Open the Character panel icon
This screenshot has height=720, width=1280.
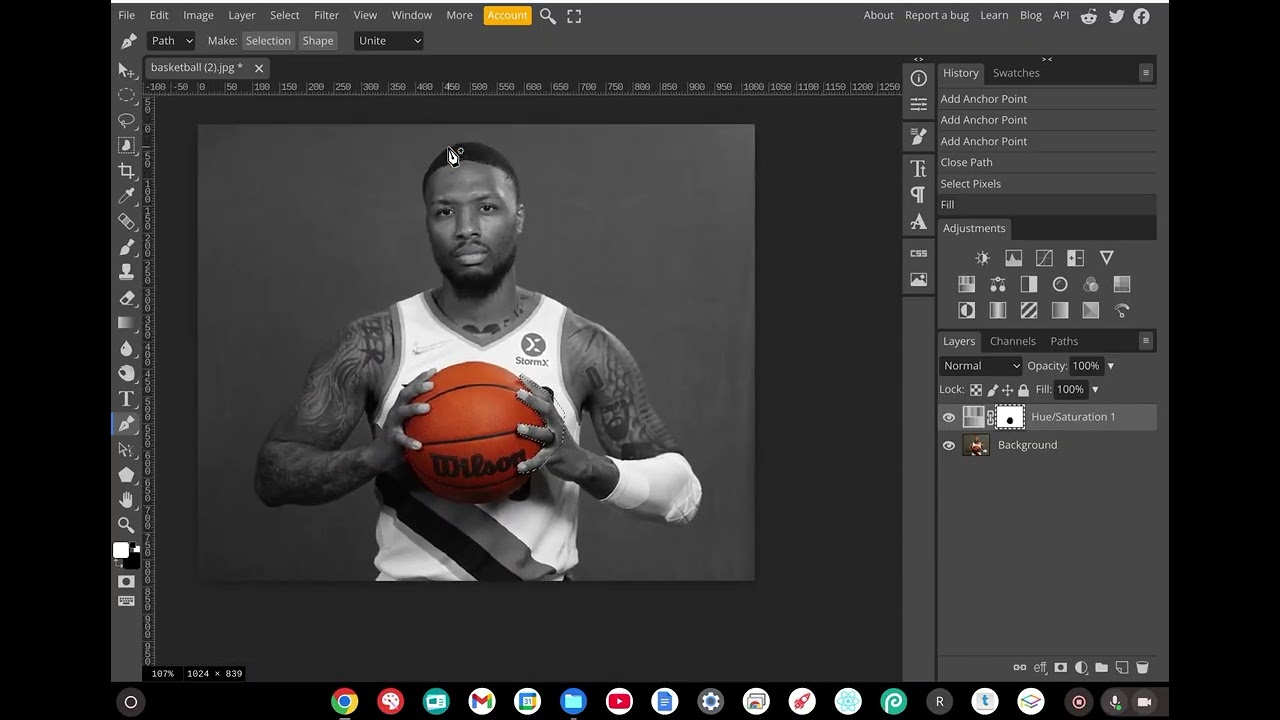[x=918, y=168]
